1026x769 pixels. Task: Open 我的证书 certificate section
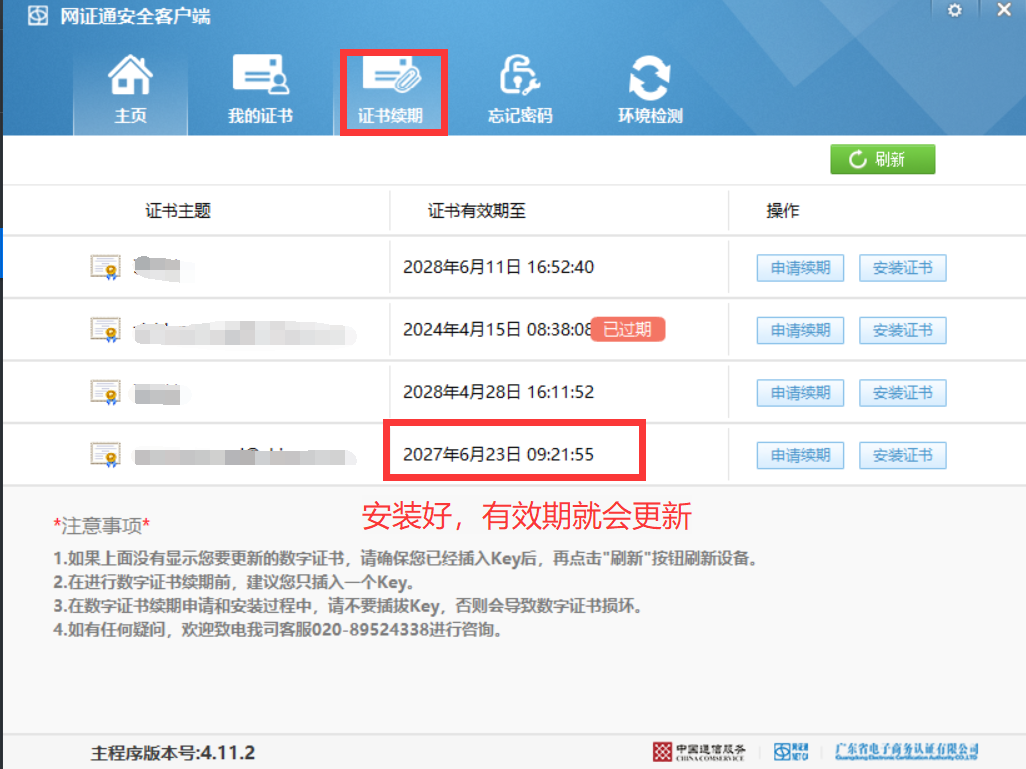pos(260,90)
